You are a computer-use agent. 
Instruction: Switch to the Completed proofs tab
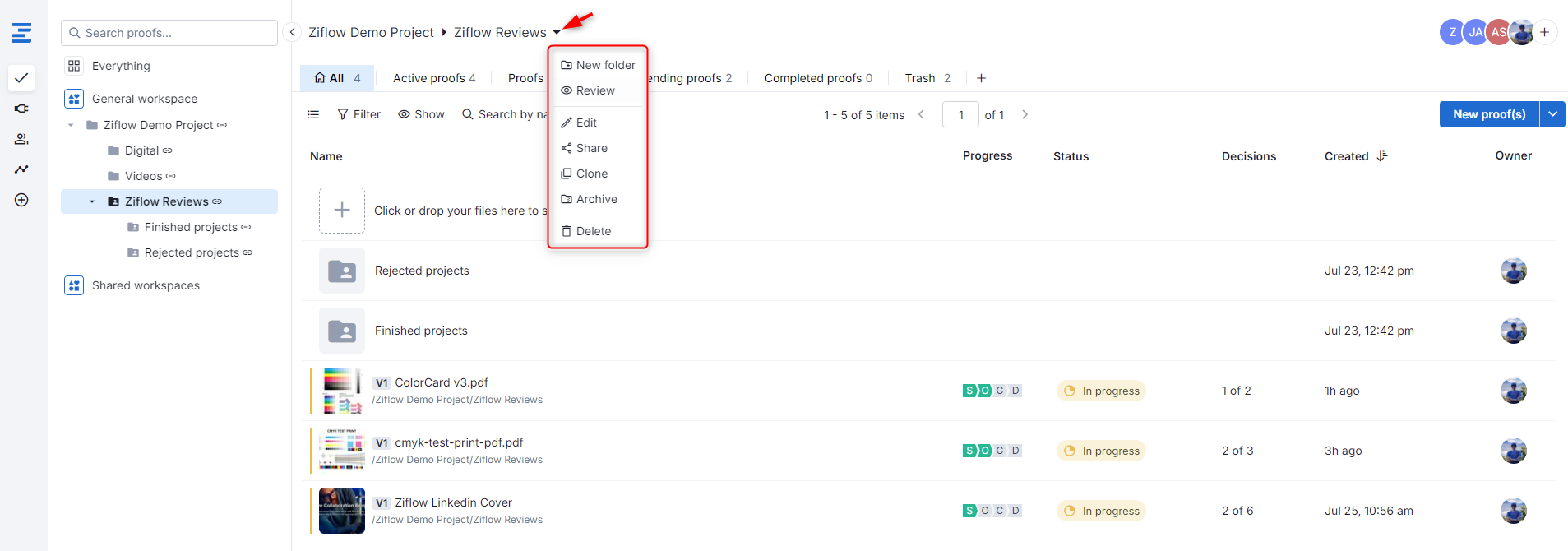click(818, 78)
